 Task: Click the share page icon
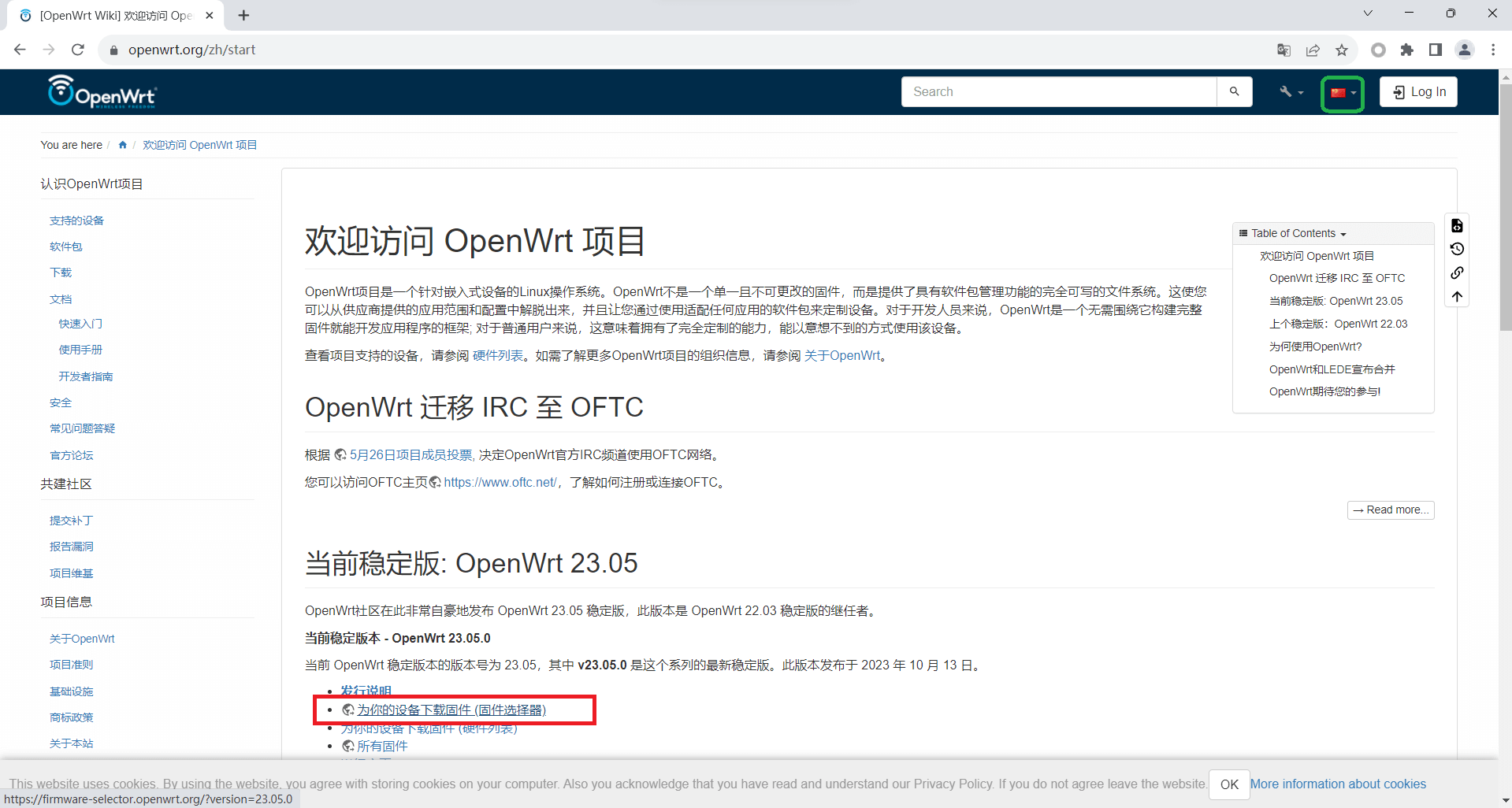(1313, 50)
